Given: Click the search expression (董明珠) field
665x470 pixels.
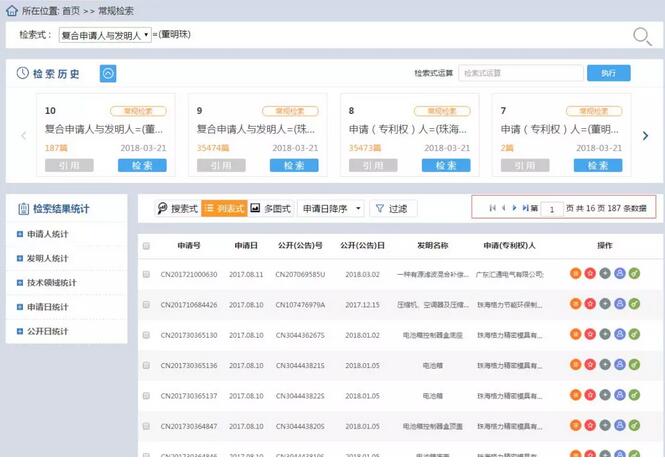Looking at the screenshot, I should pyautogui.click(x=174, y=34).
